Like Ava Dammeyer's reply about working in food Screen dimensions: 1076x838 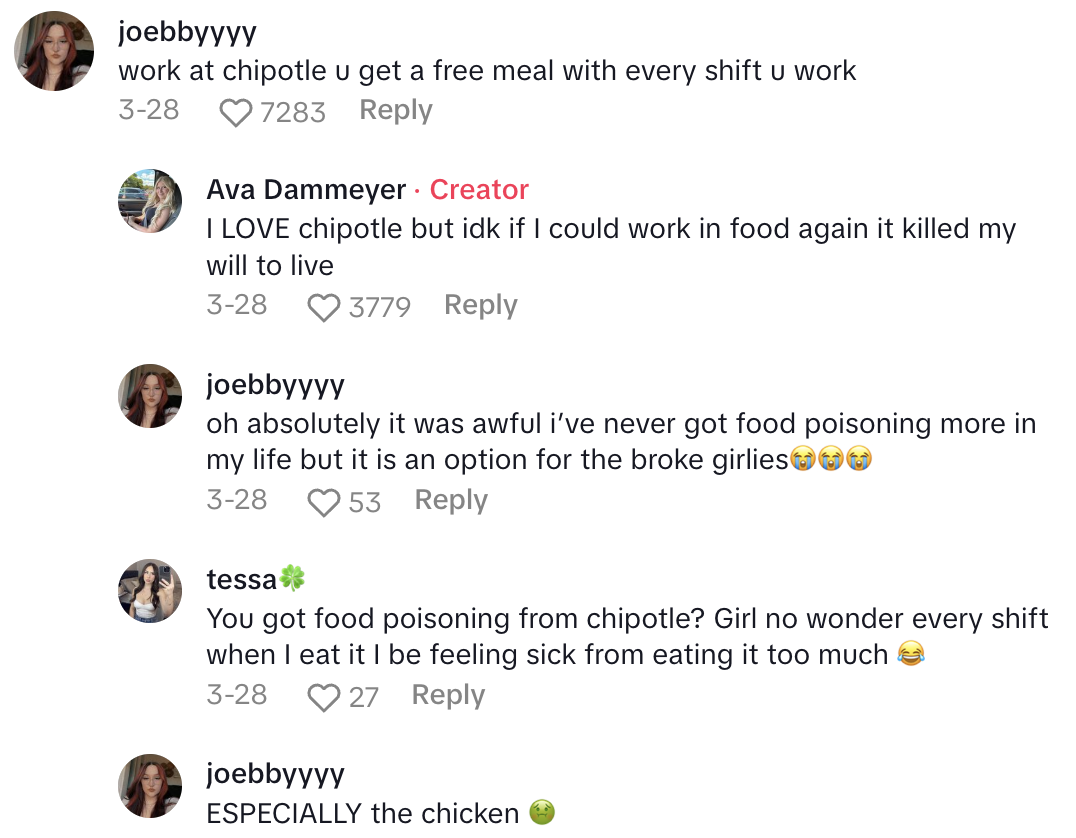(x=324, y=307)
